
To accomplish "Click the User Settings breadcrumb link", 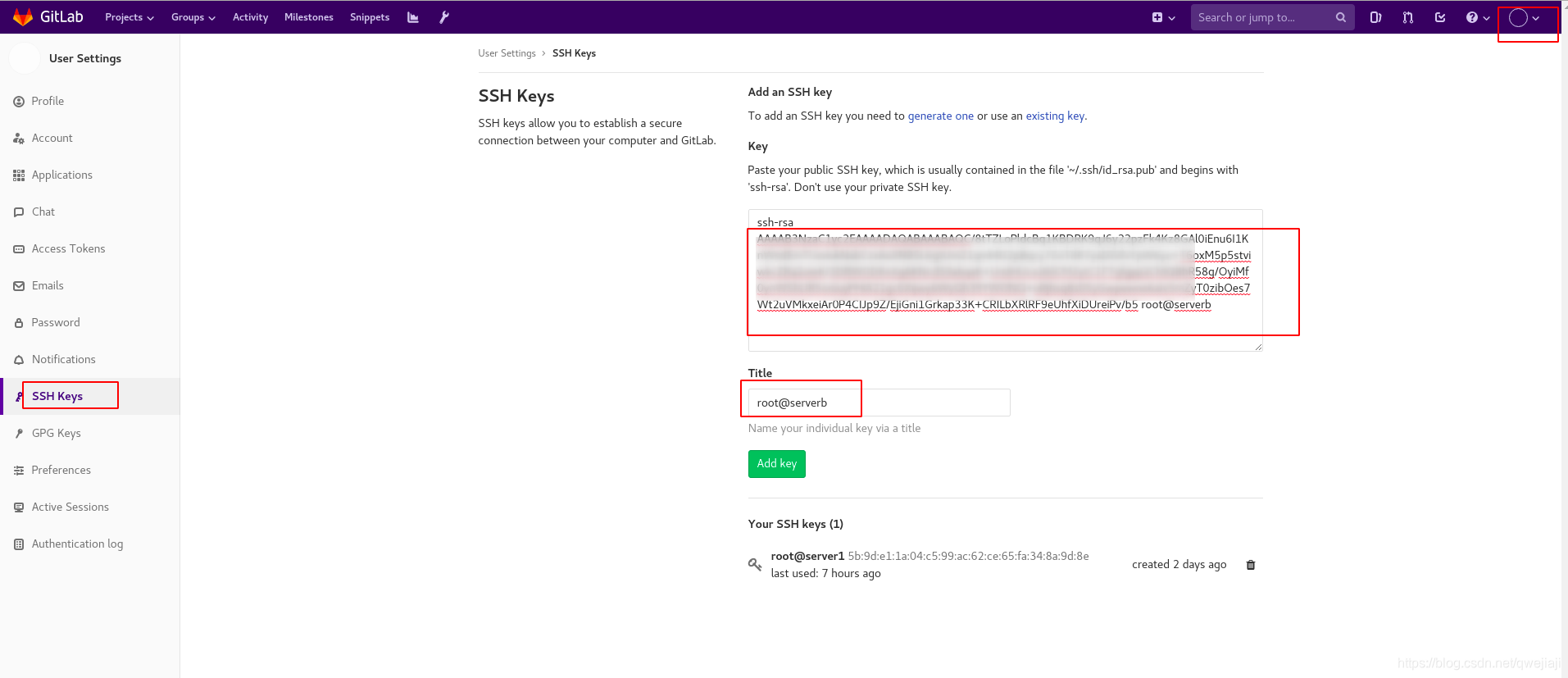I will tap(507, 53).
